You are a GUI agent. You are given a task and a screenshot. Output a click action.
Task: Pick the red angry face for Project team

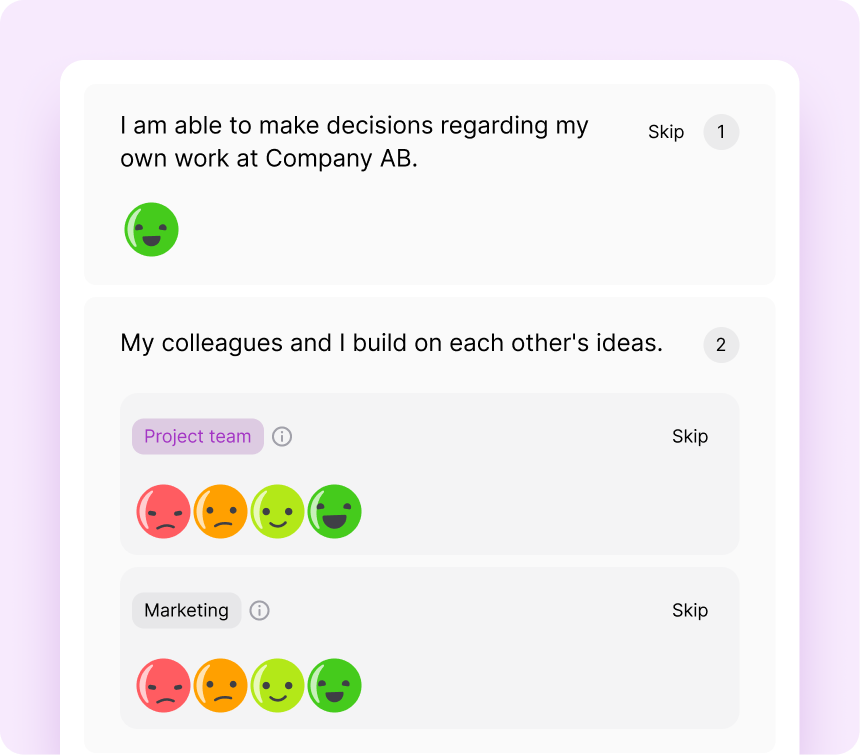(163, 512)
